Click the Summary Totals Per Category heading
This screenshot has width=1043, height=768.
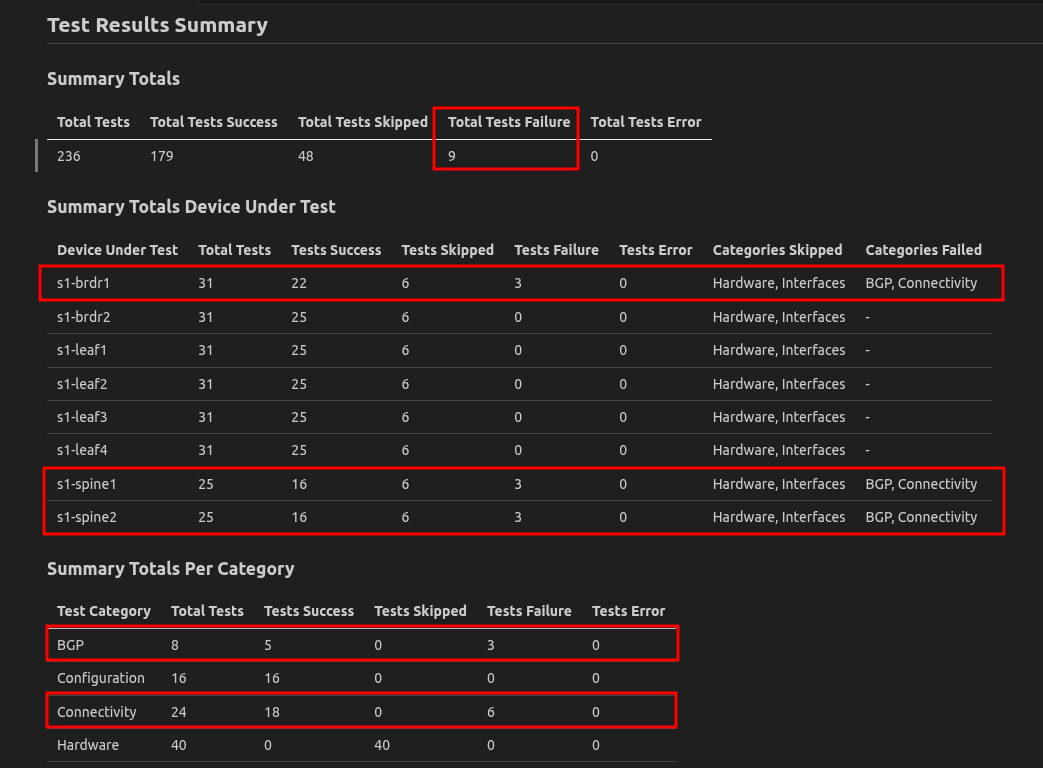170,569
